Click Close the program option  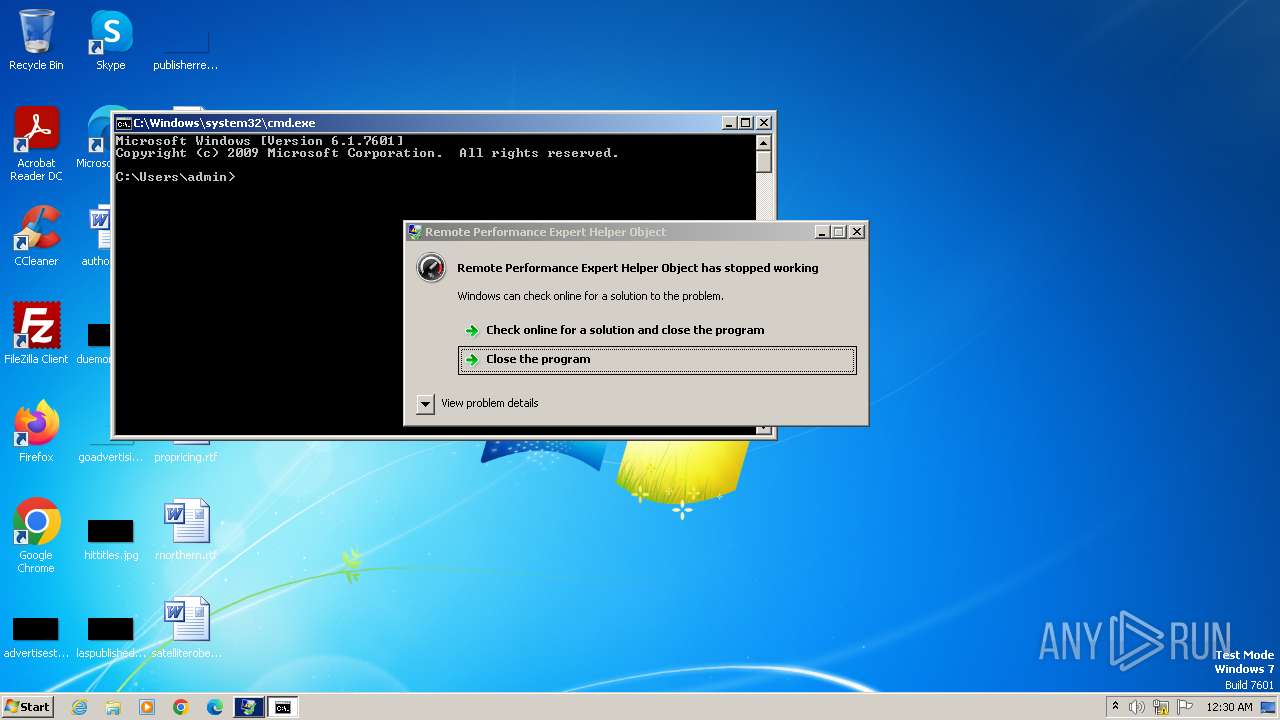[657, 360]
